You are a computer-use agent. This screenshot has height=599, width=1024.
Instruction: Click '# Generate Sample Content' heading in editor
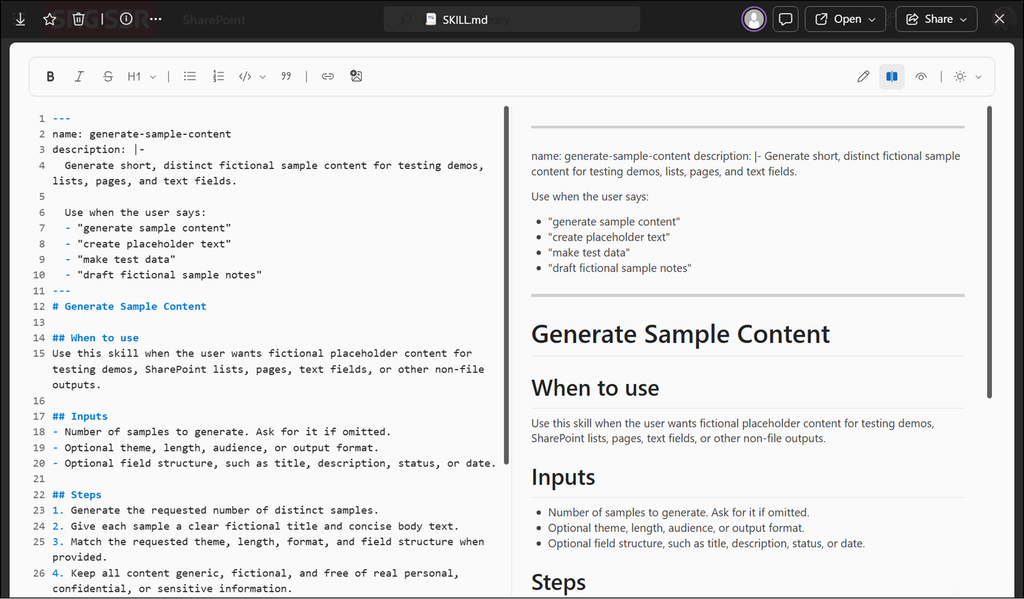(x=129, y=306)
